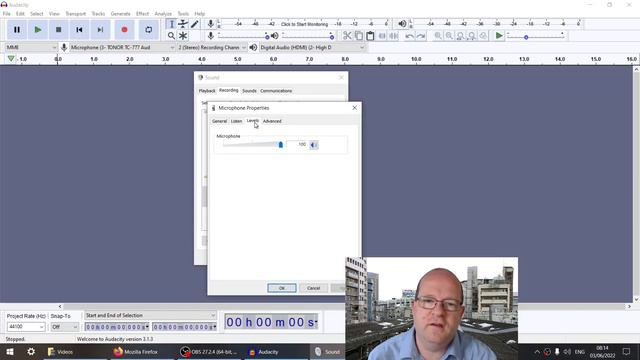The height and width of the screenshot is (360, 640).
Task: Click the timeline pin green triangle
Action: 11,59
